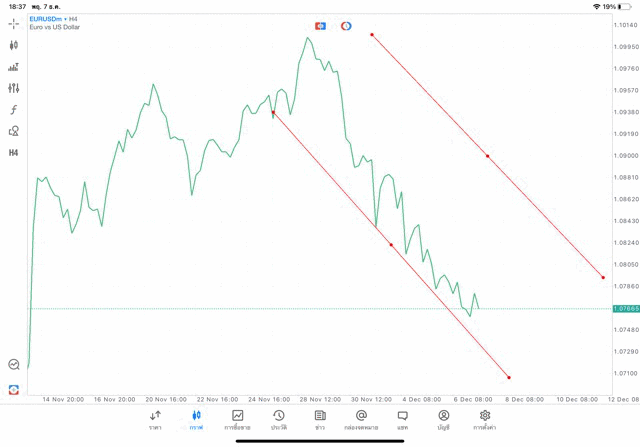Image resolution: width=640 pixels, height=447 pixels.
Task: Open the การซื้อขาย trade tab
Action: tap(238, 419)
